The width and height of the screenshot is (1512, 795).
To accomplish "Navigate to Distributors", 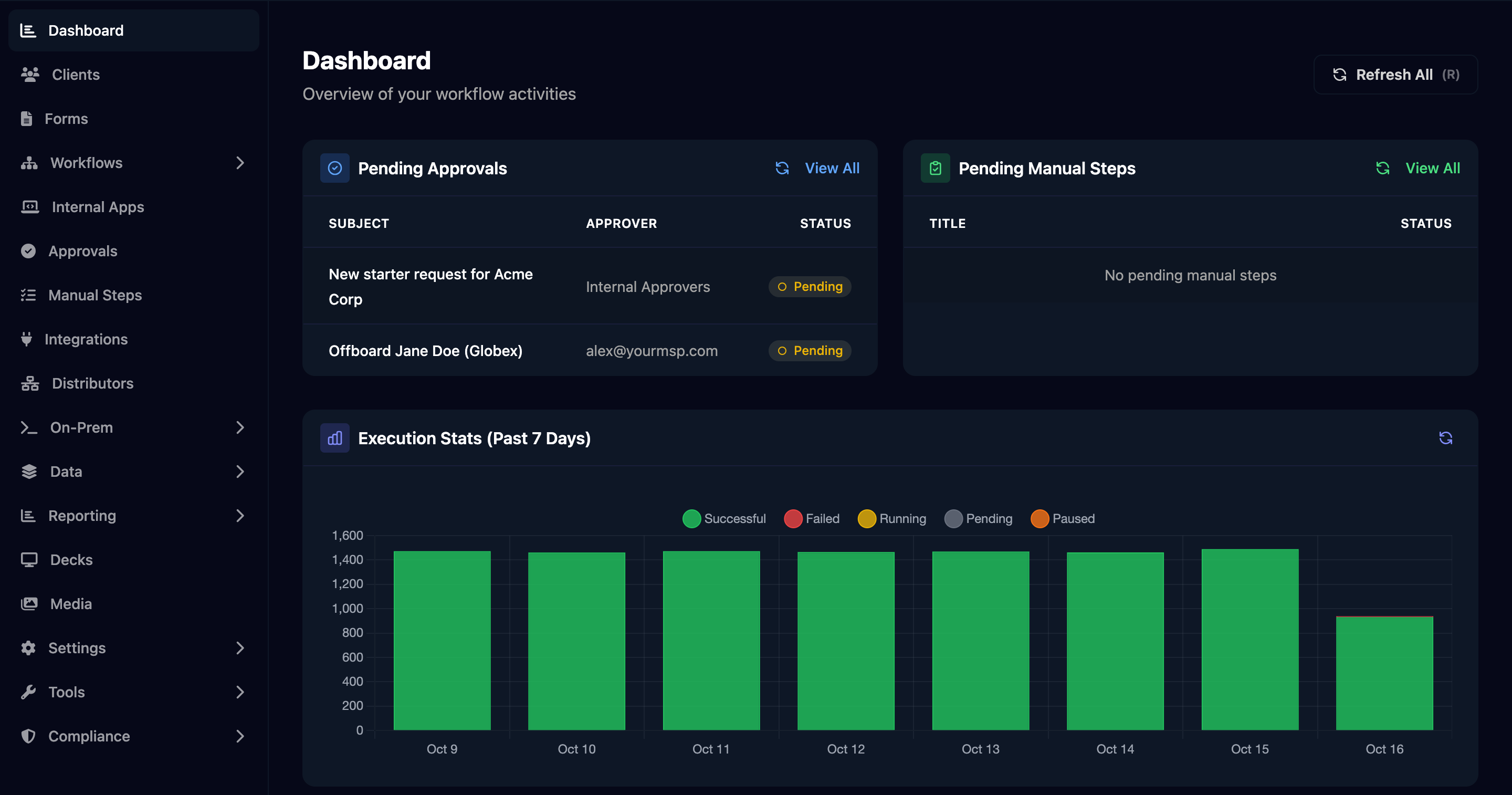I will pos(134,383).
